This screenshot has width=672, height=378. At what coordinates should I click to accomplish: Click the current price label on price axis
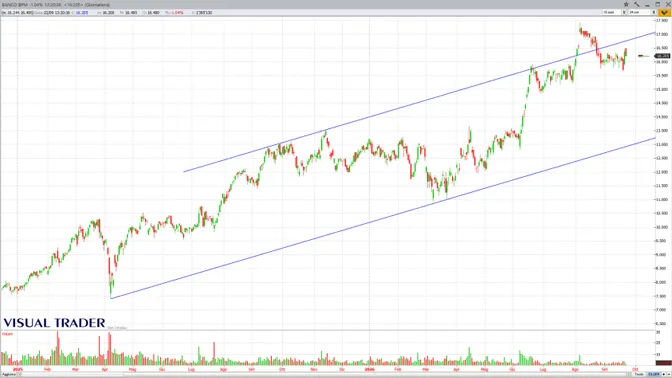(663, 56)
